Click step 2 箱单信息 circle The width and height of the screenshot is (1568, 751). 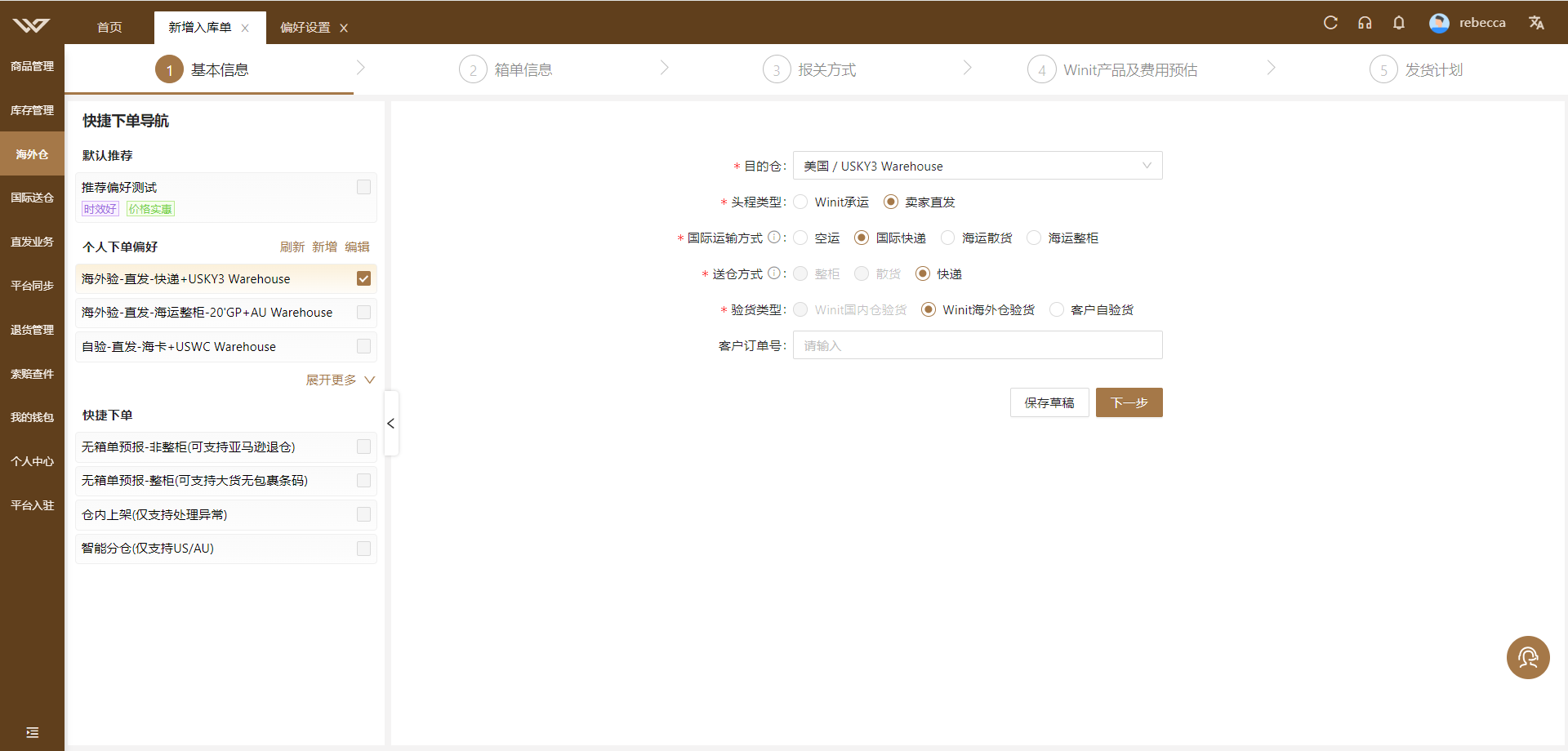473,69
